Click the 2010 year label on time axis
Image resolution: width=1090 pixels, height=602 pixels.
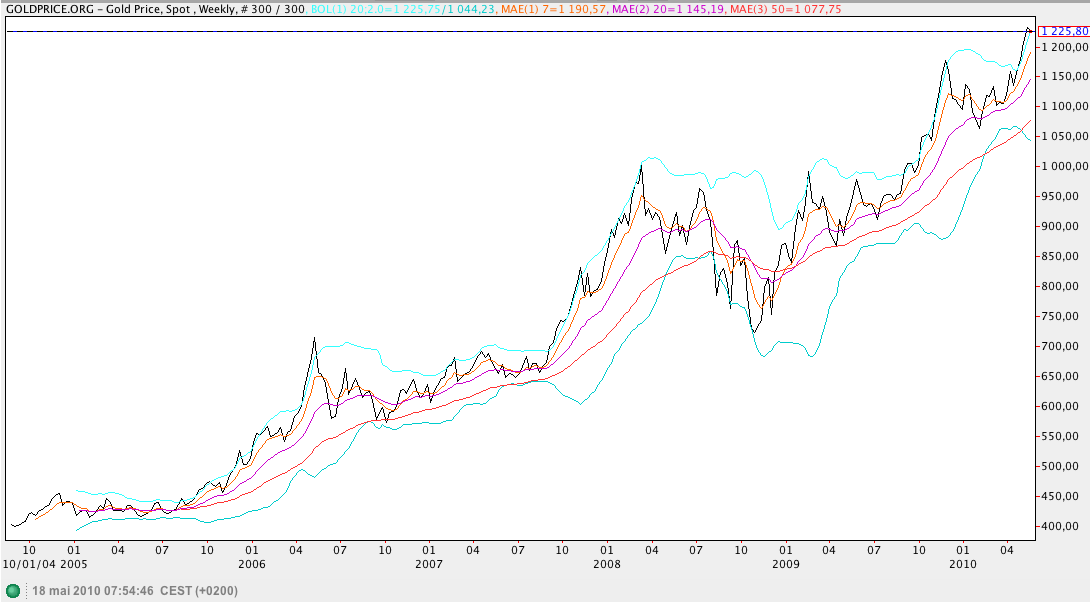[x=963, y=564]
